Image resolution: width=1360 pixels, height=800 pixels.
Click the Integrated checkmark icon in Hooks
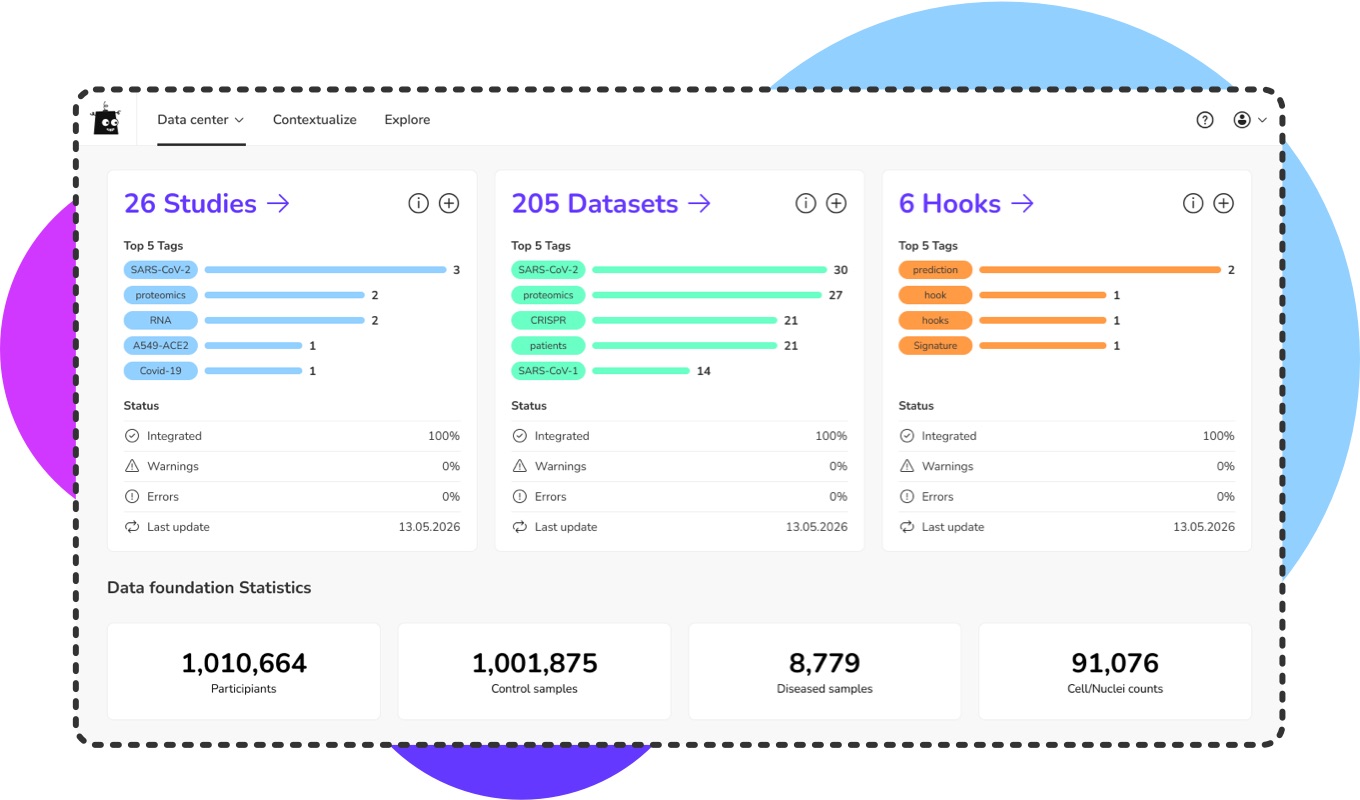pos(906,436)
